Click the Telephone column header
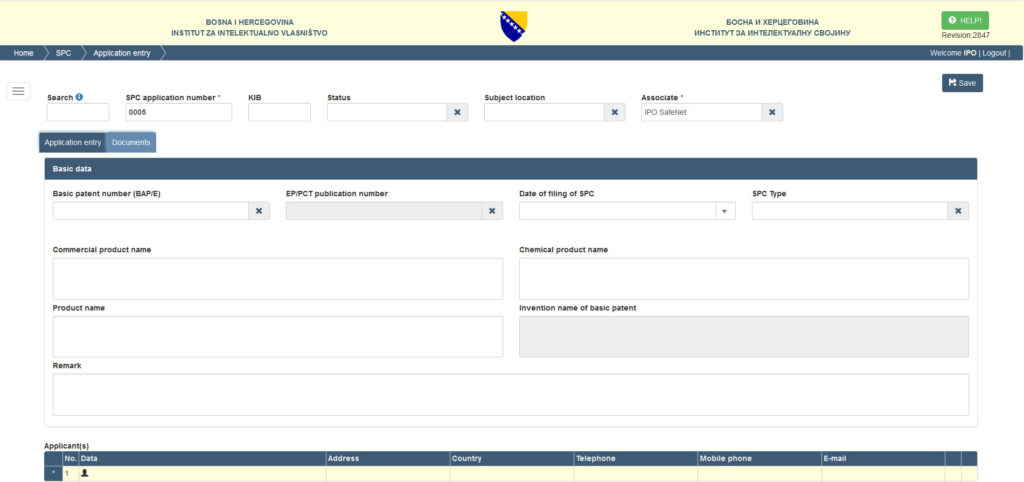1024x482 pixels. (636, 458)
